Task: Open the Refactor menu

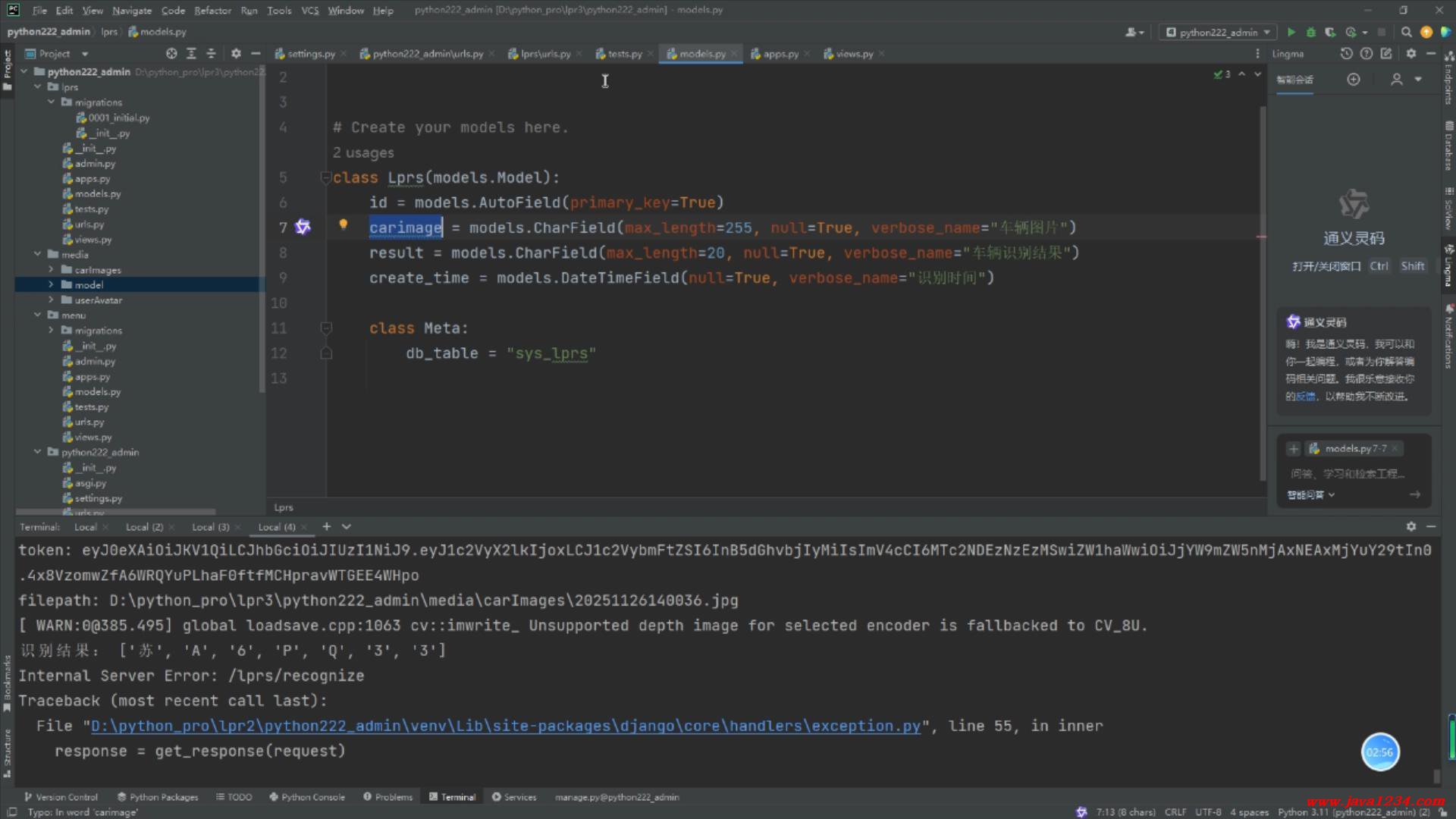Action: pos(212,11)
